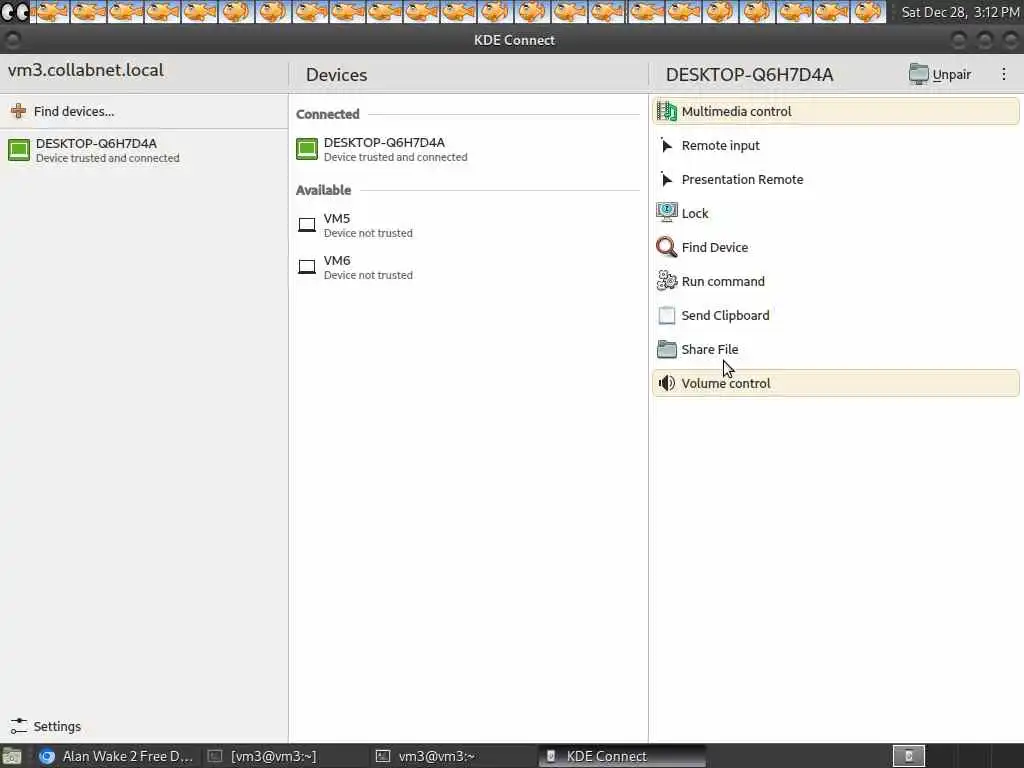This screenshot has width=1024, height=768.
Task: Click the Settings sliders icon
Action: tap(19, 726)
